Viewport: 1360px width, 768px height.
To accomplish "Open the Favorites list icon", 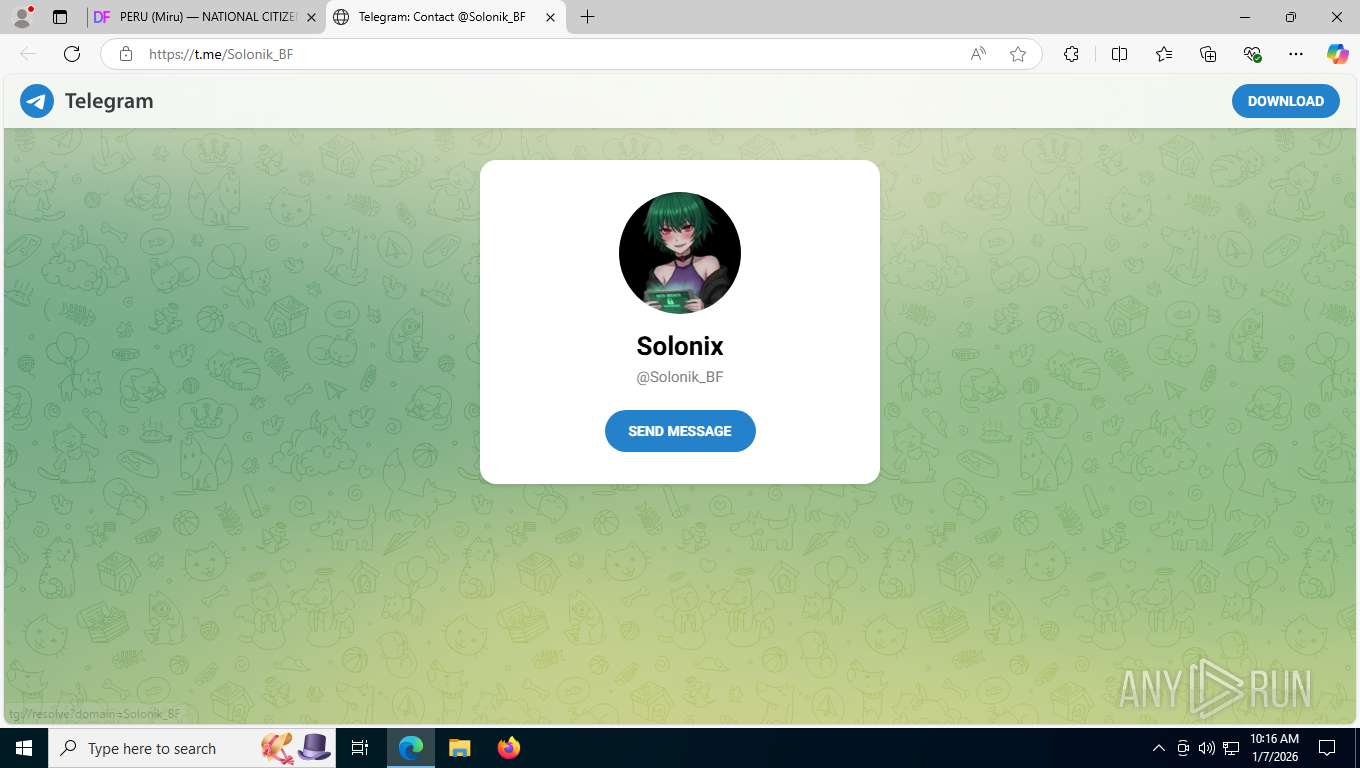I will 1164,54.
